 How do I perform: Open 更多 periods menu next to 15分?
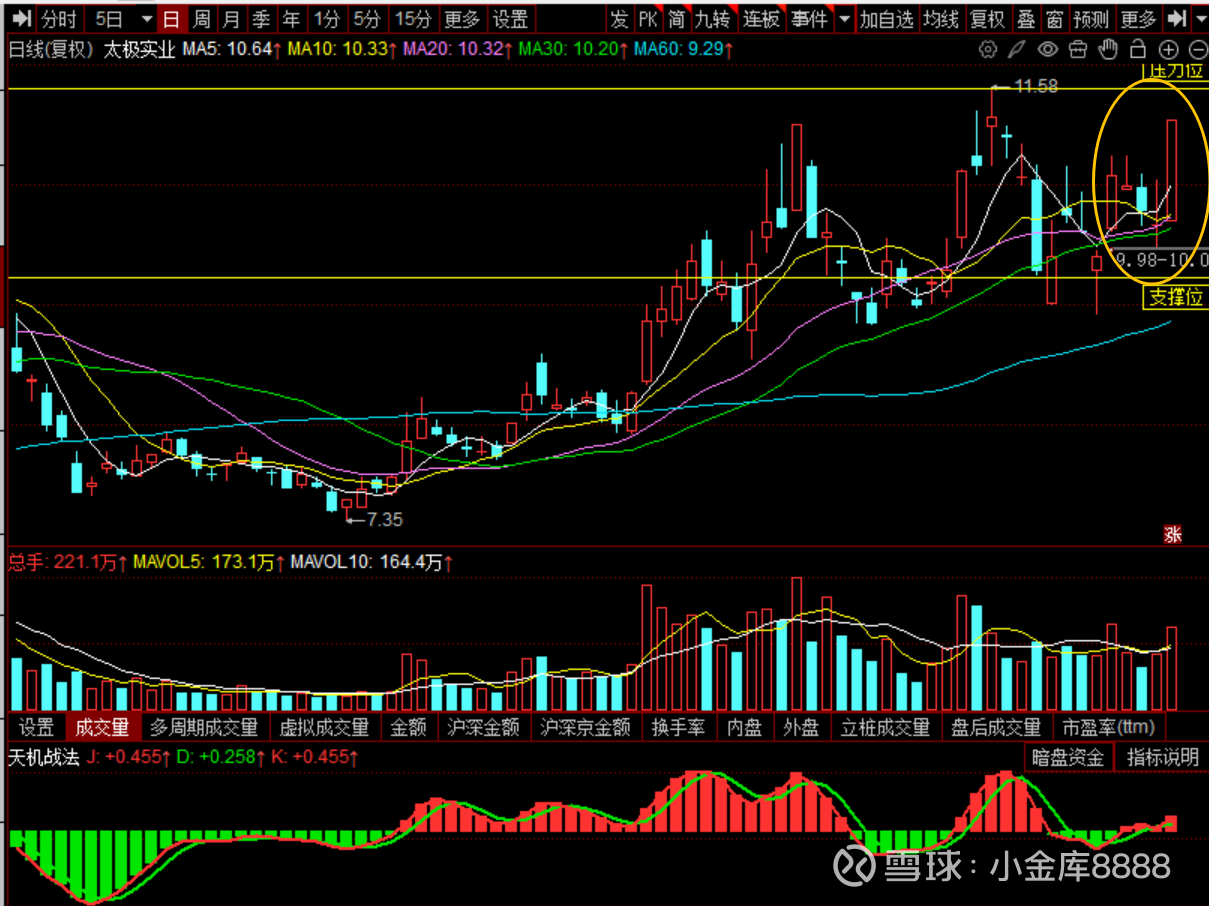point(462,19)
